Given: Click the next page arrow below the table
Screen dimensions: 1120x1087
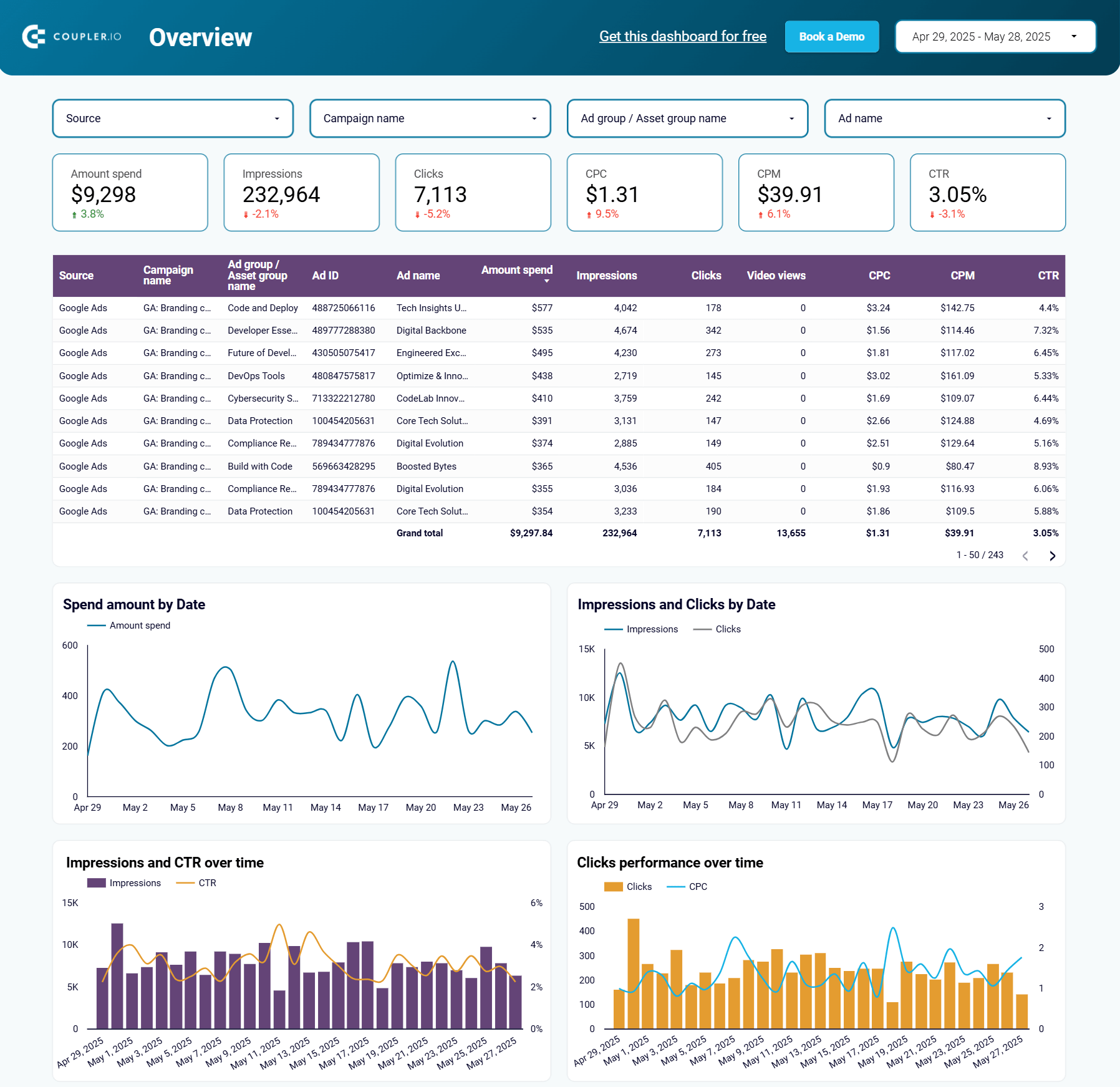Looking at the screenshot, I should pyautogui.click(x=1052, y=555).
